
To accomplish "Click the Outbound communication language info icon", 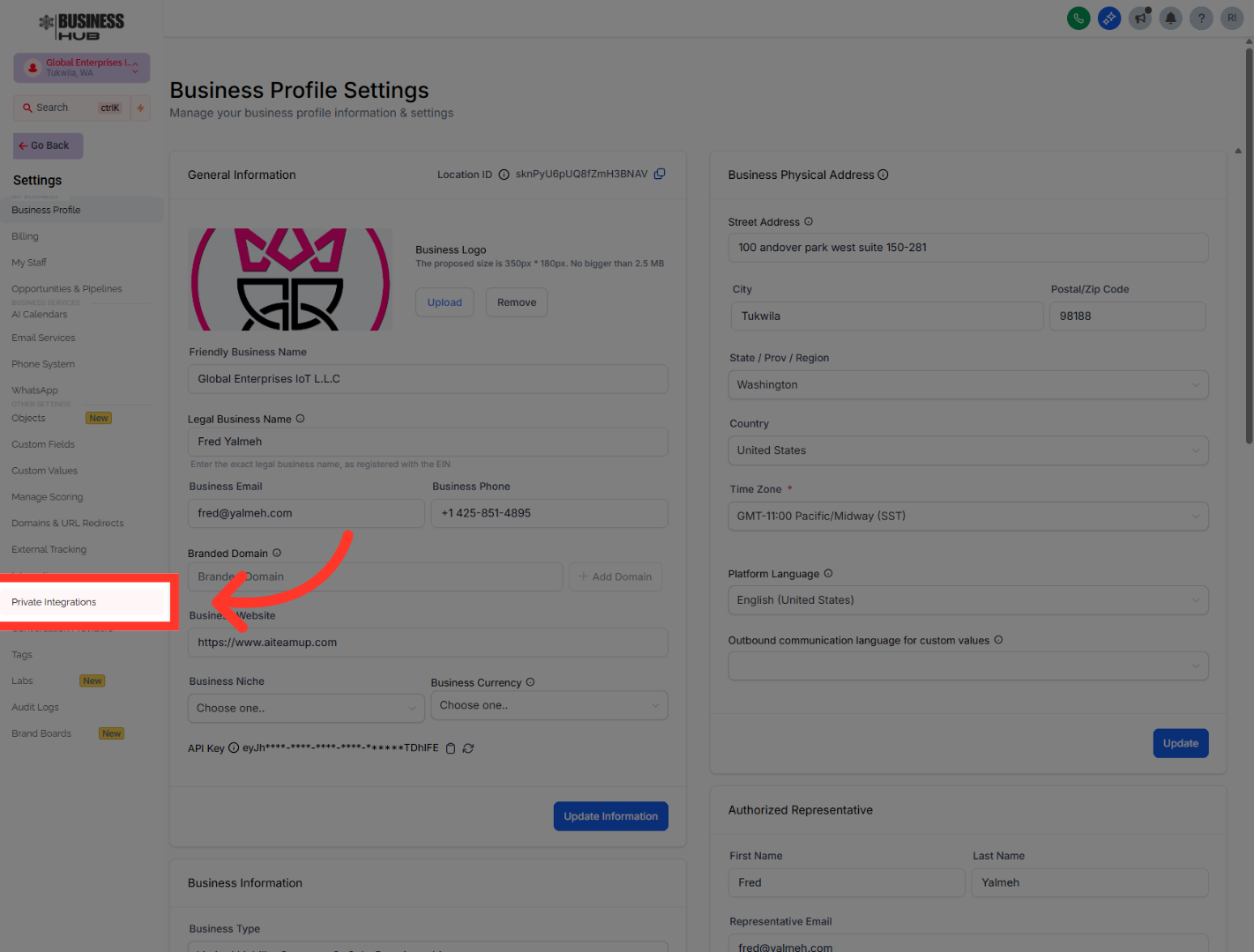I will pyautogui.click(x=998, y=640).
